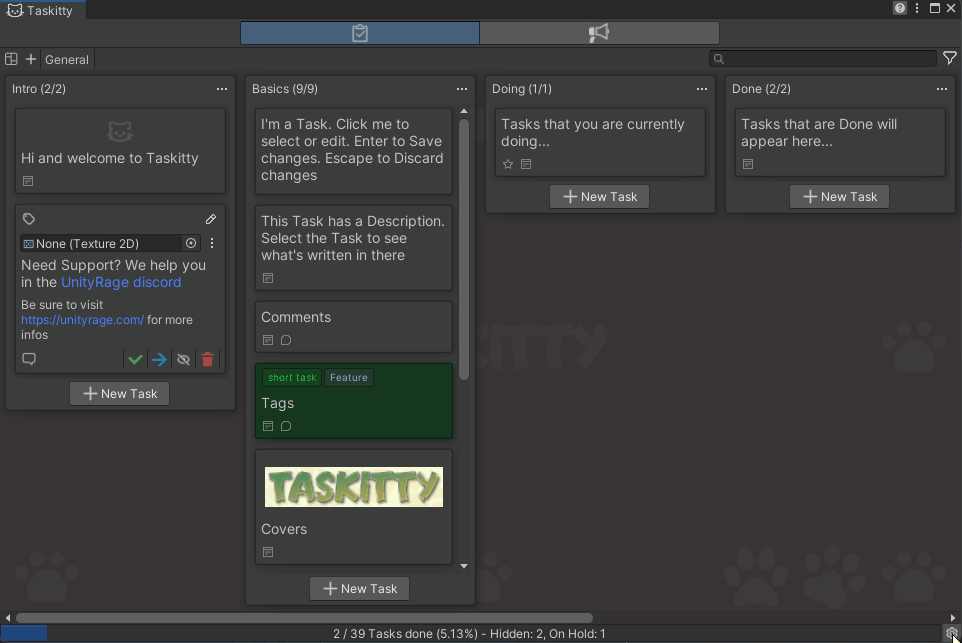
Task: Click Basics column scroll up arrow
Action: (x=464, y=112)
